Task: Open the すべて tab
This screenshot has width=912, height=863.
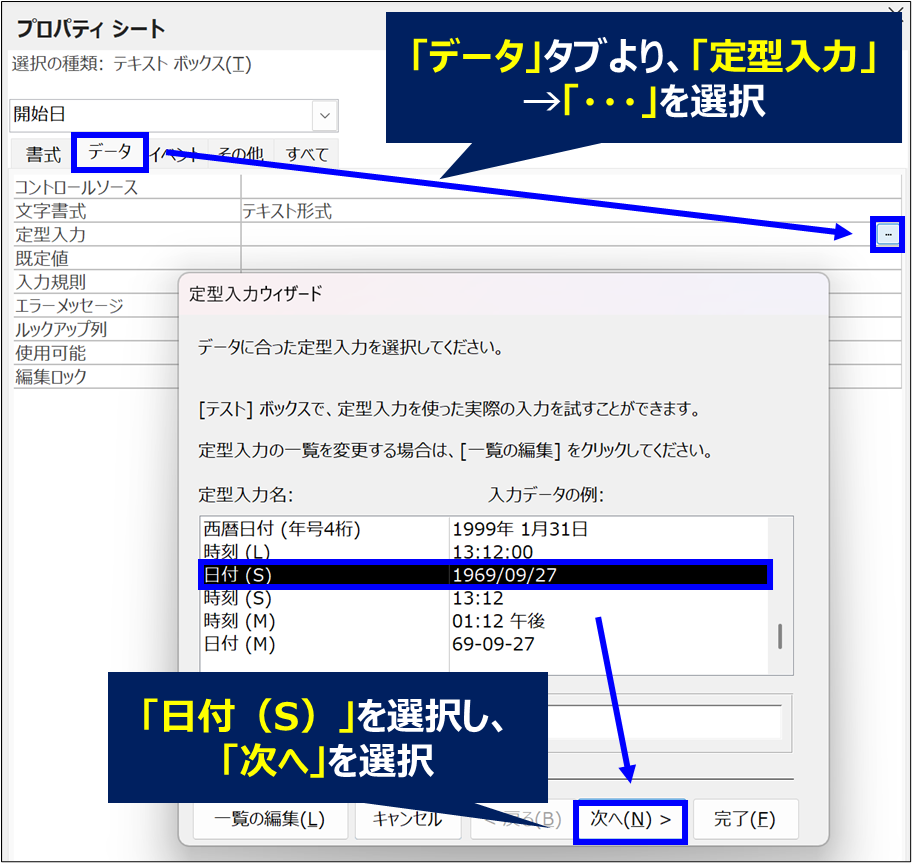Action: pos(306,154)
